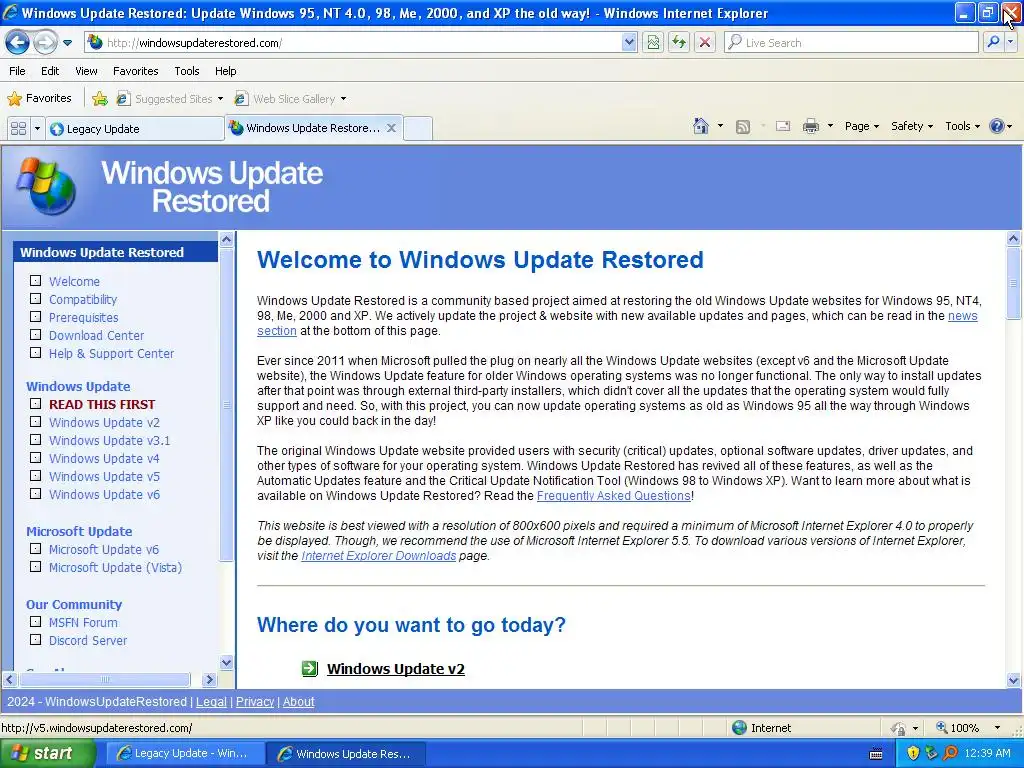Viewport: 1024px width, 768px height.
Task: Open the zoom level 100% dropdown
Action: tap(997, 728)
